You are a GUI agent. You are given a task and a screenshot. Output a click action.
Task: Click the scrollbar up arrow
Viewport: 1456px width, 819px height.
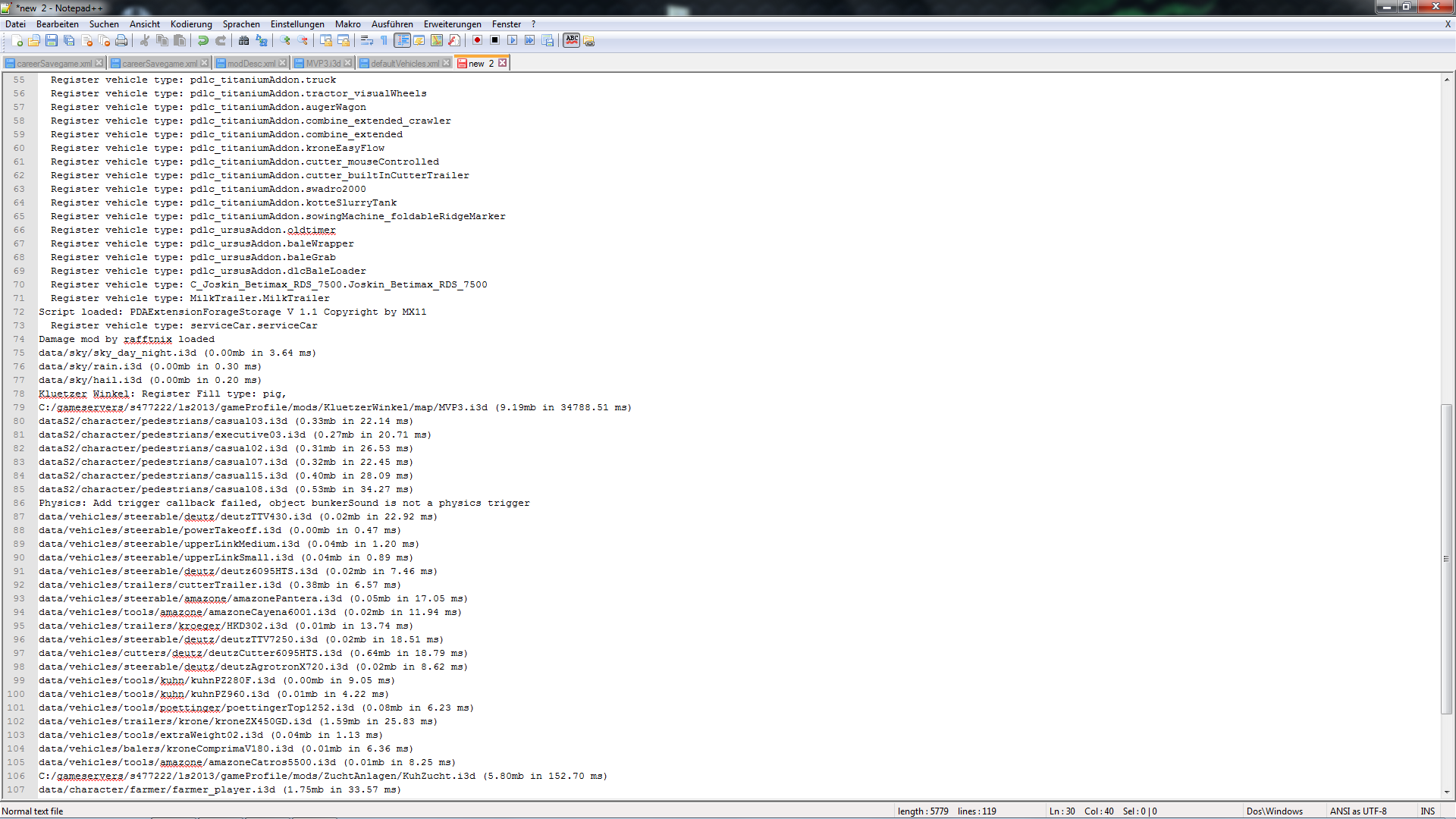click(1447, 79)
